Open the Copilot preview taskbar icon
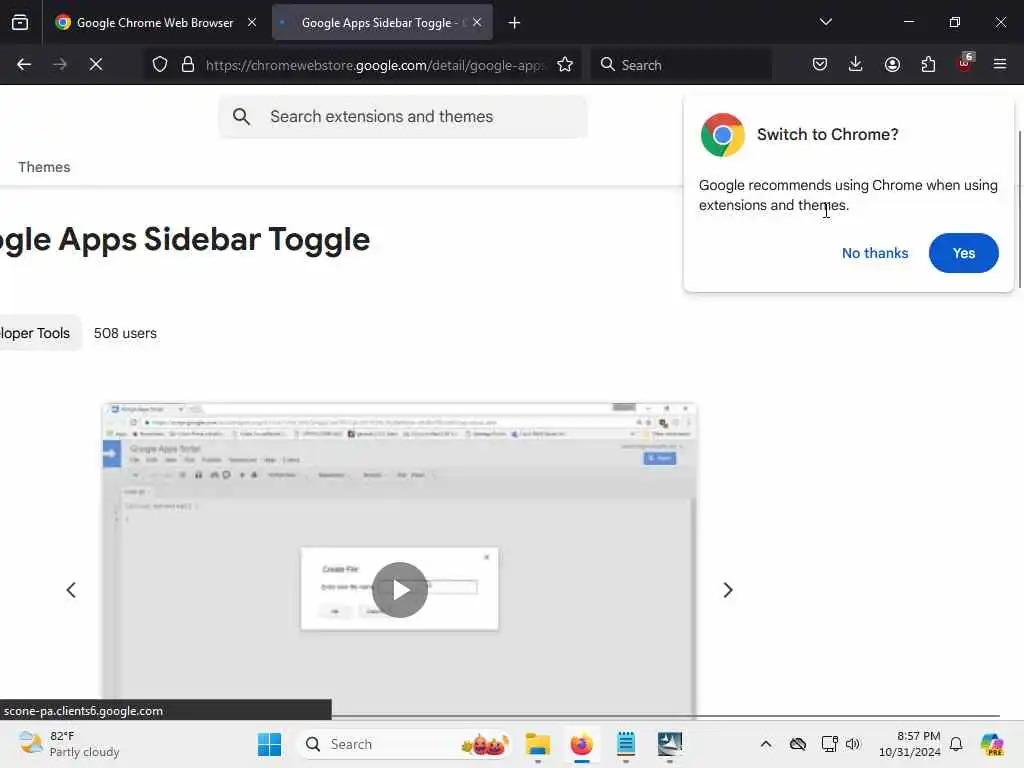Image resolution: width=1024 pixels, height=768 pixels. pos(992,744)
